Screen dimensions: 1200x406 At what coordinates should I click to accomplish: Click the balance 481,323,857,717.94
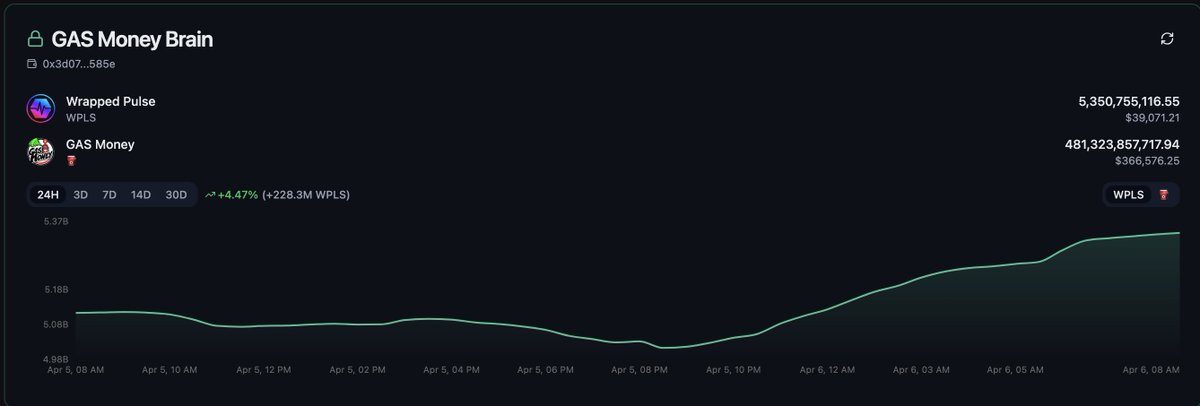click(x=1123, y=145)
